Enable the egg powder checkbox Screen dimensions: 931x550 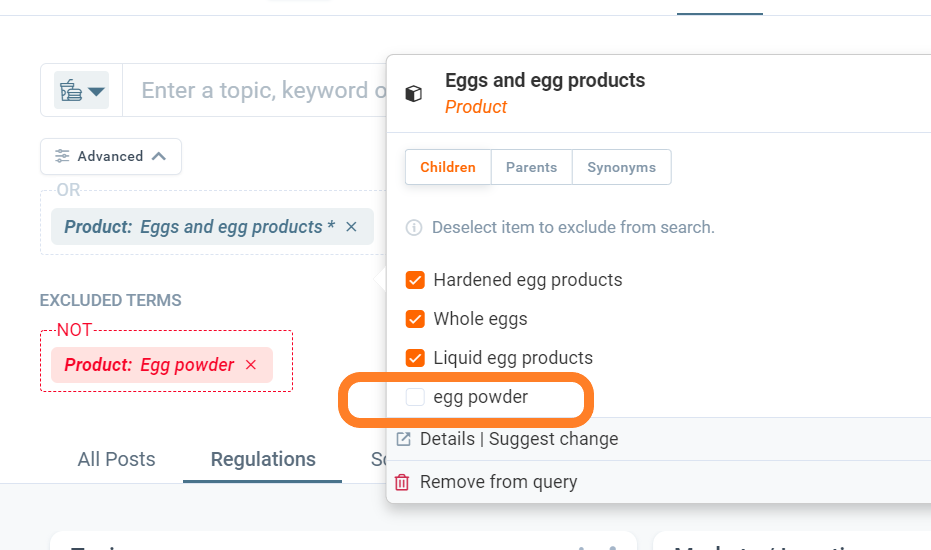tap(415, 398)
